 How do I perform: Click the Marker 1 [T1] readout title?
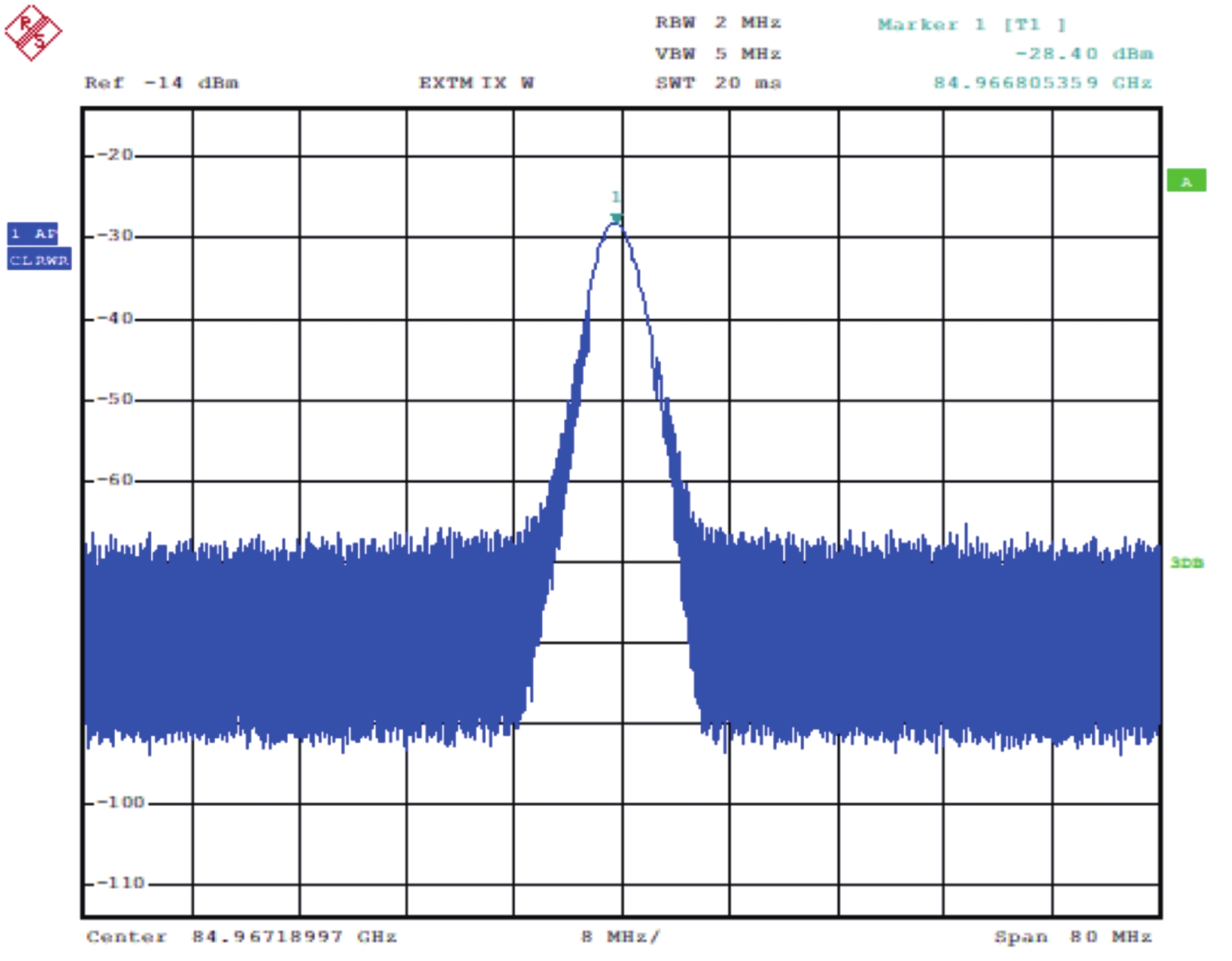pos(971,25)
